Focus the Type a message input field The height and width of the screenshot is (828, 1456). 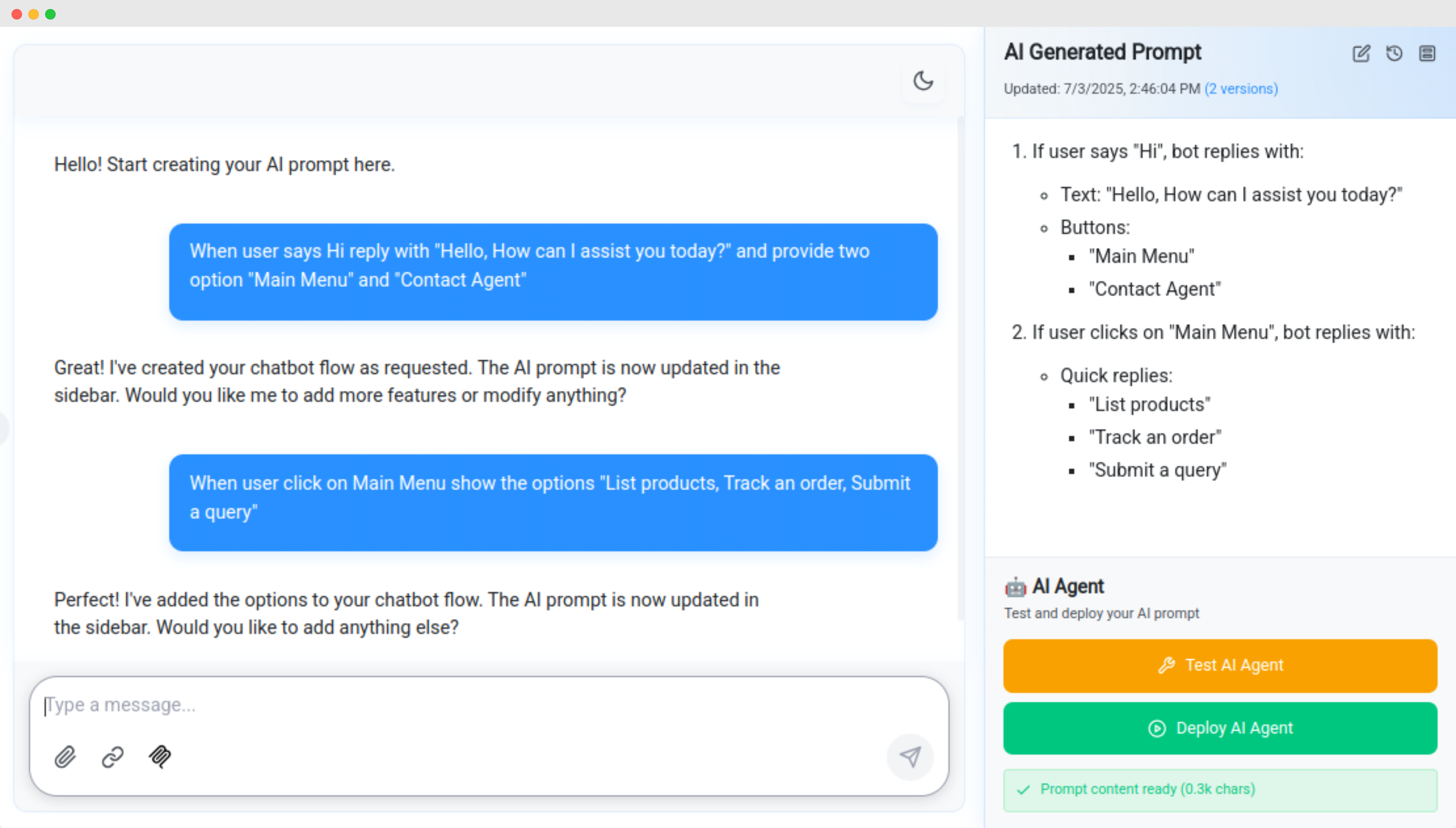[x=489, y=705]
